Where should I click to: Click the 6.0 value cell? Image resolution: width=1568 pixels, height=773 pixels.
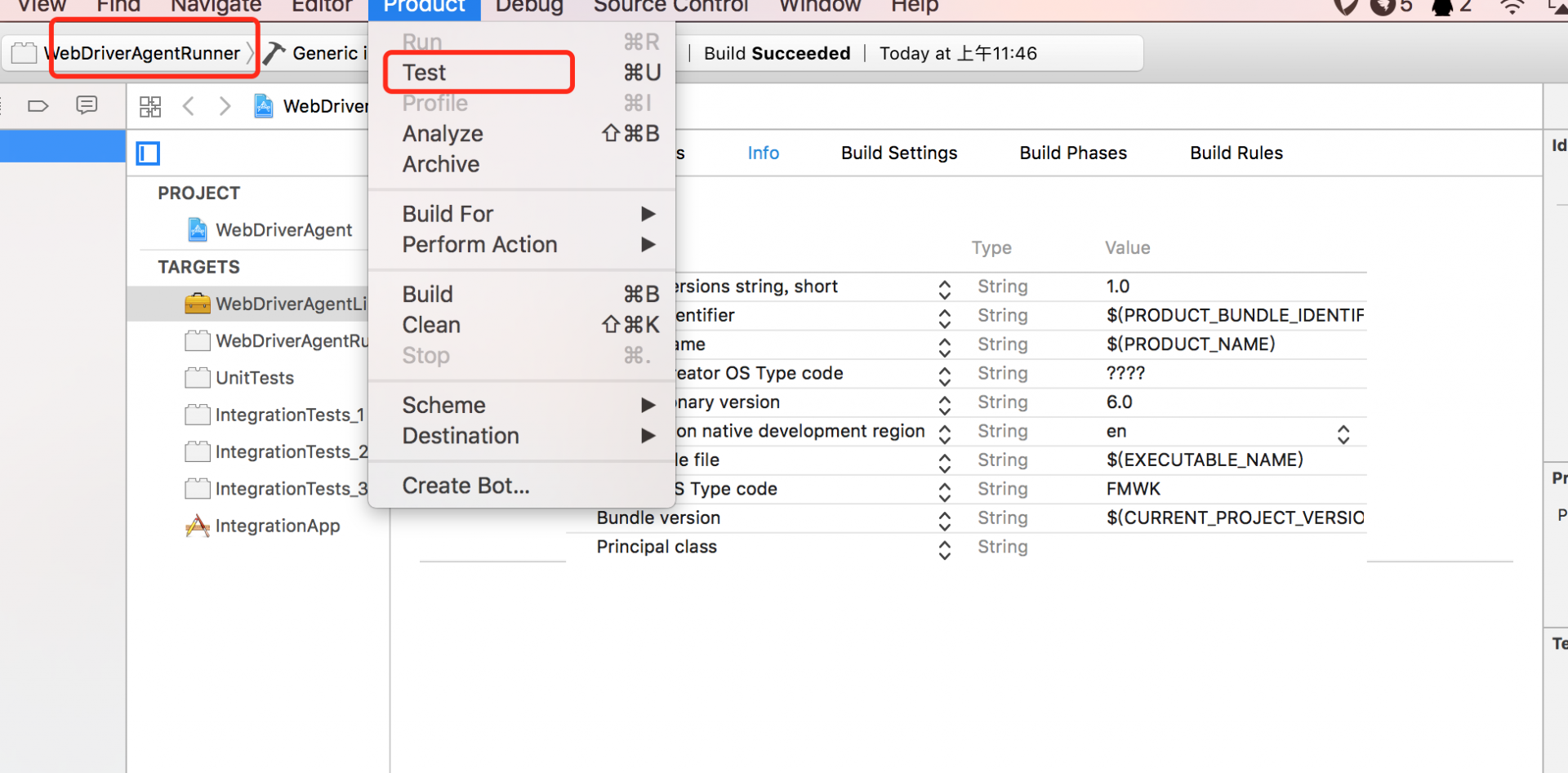pyautogui.click(x=1120, y=402)
